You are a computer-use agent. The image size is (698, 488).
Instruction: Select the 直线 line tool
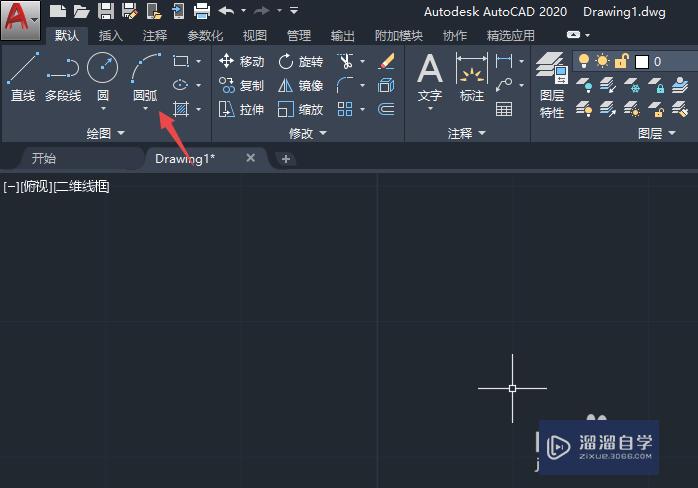[23, 77]
